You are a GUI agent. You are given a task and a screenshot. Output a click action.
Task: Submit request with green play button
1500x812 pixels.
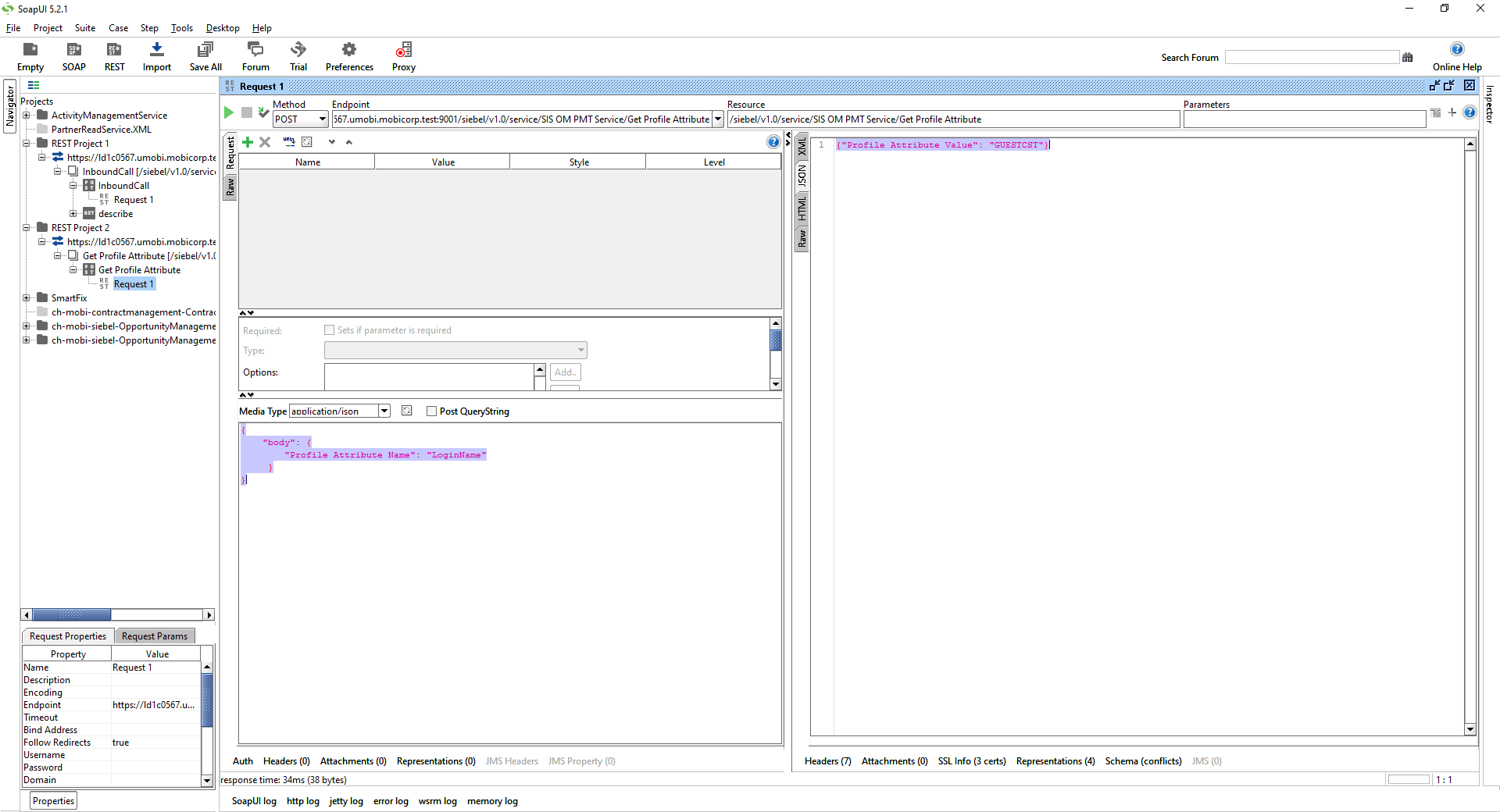[229, 112]
